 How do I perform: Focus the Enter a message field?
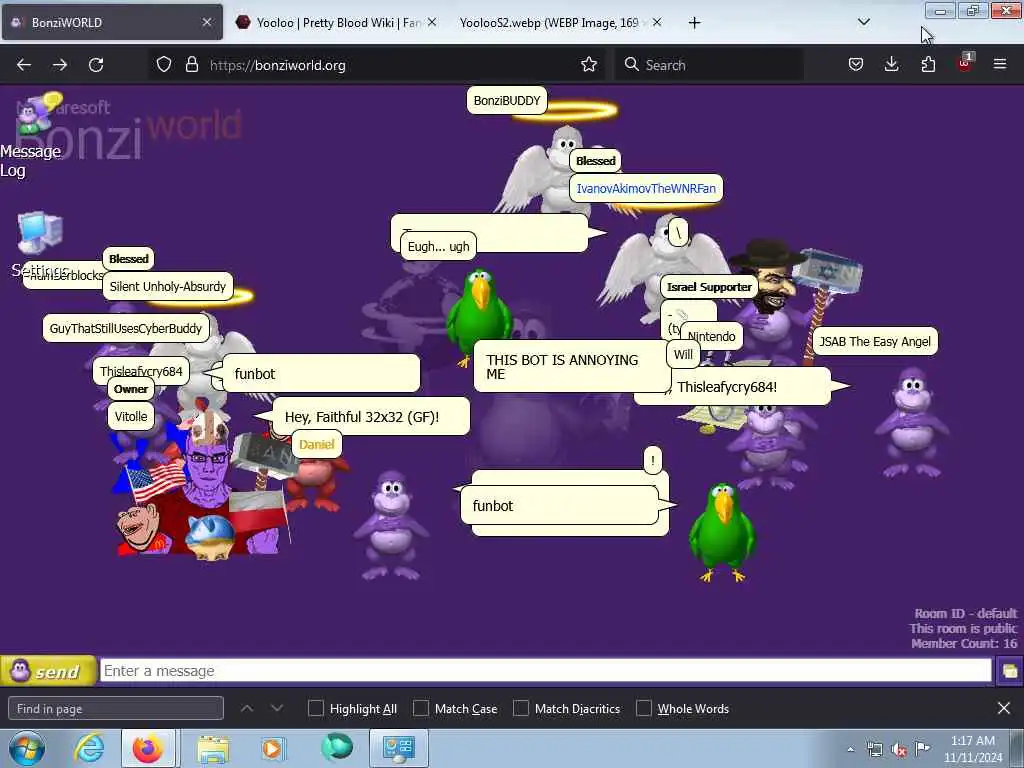(545, 671)
